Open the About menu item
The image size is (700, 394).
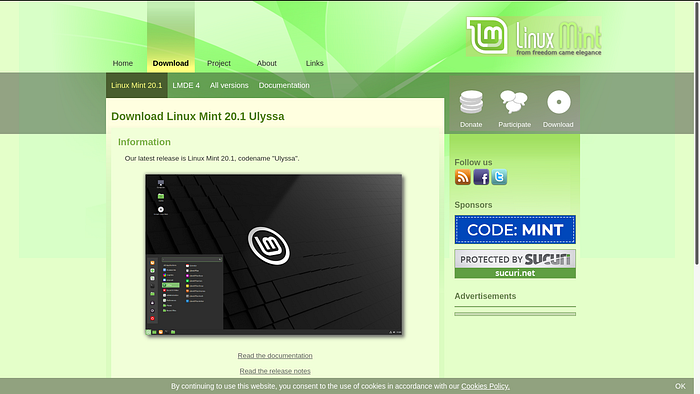coord(267,63)
